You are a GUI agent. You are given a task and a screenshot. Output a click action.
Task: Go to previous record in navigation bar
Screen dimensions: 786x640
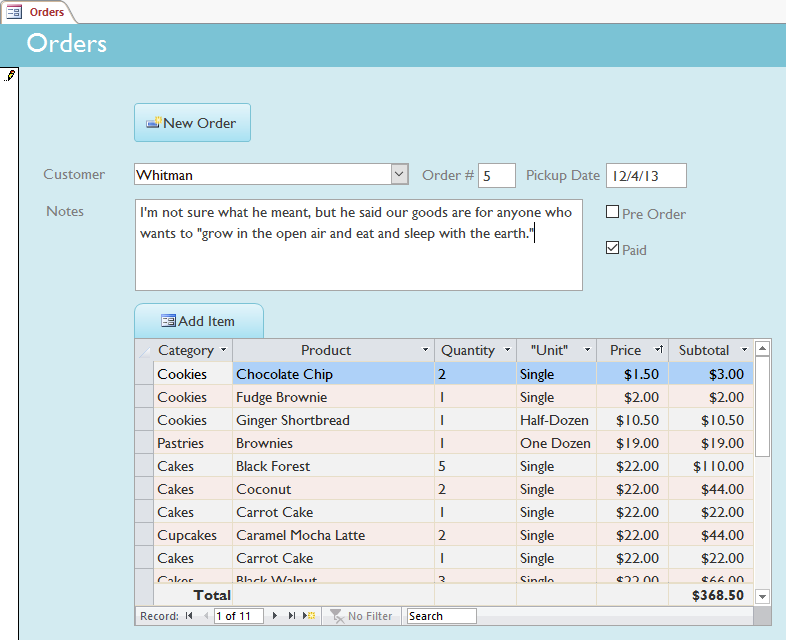[208, 616]
